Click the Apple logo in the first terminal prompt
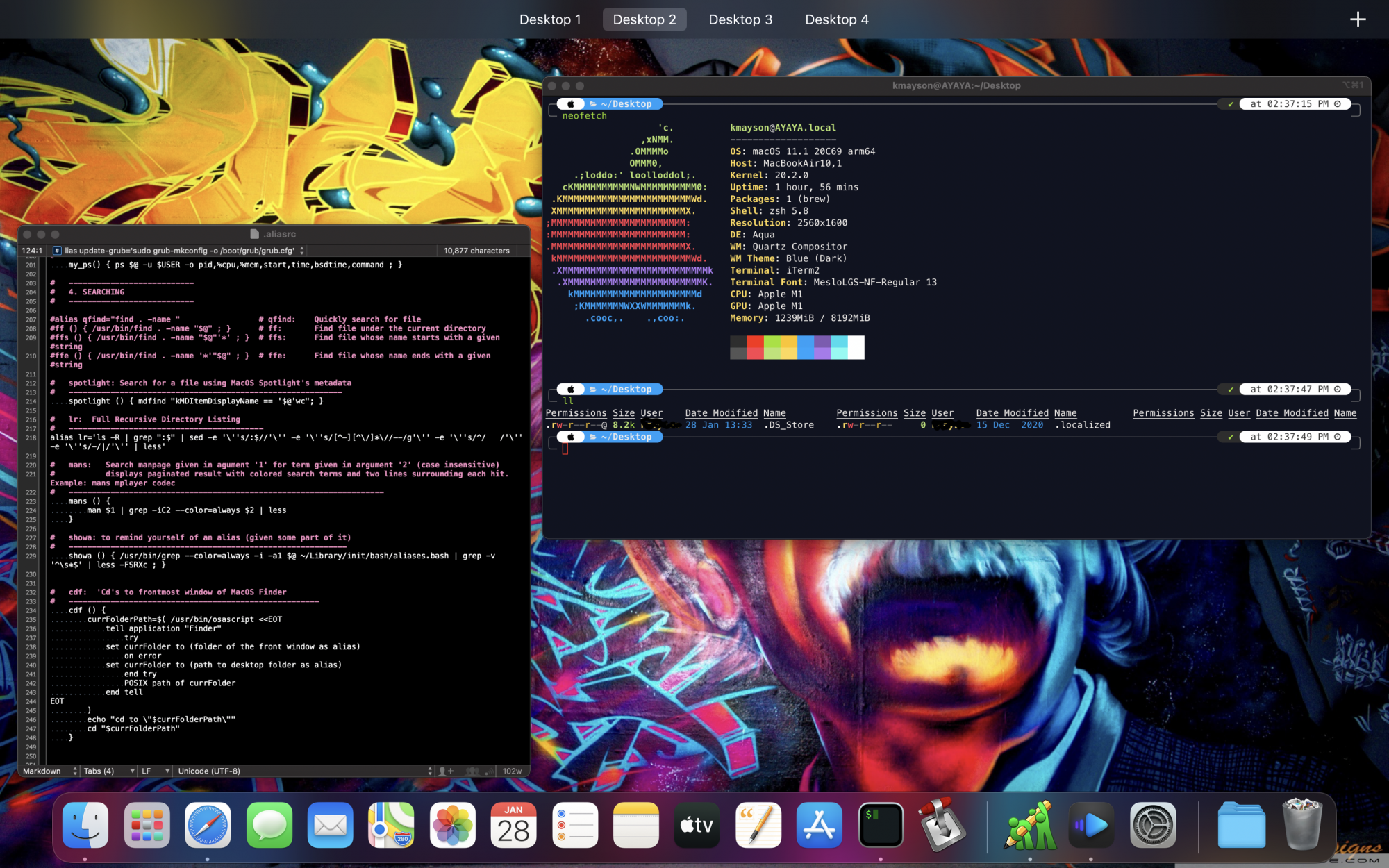 tap(571, 104)
